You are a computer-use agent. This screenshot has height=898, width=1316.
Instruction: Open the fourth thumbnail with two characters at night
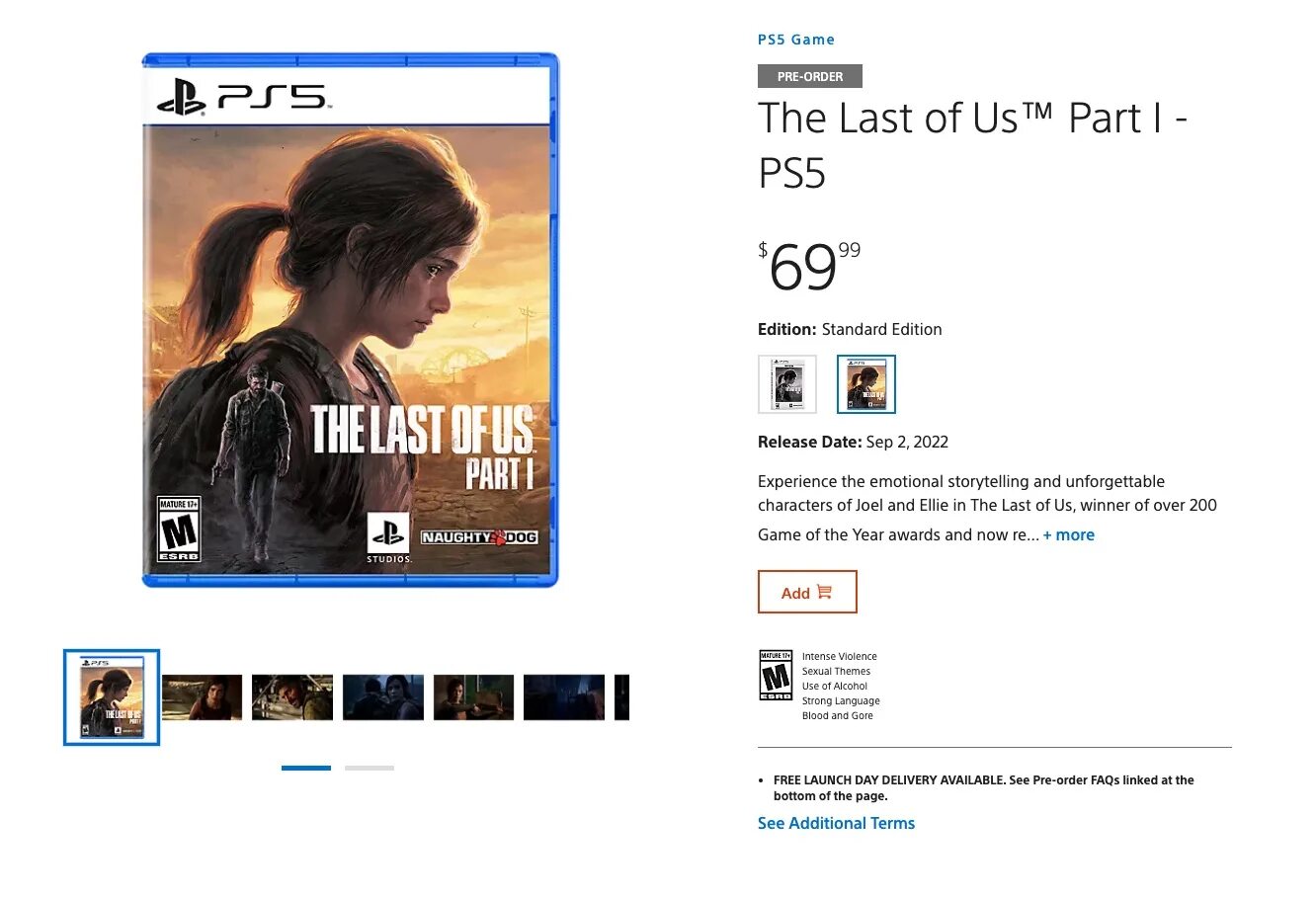(383, 697)
